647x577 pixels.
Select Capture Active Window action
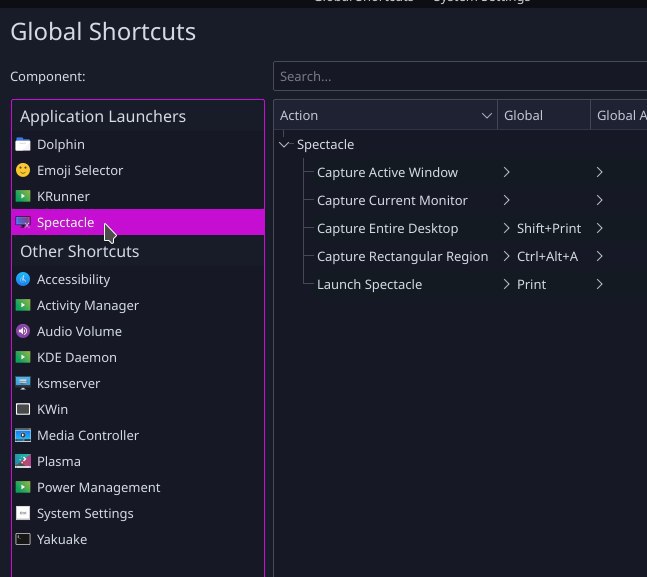click(x=387, y=173)
